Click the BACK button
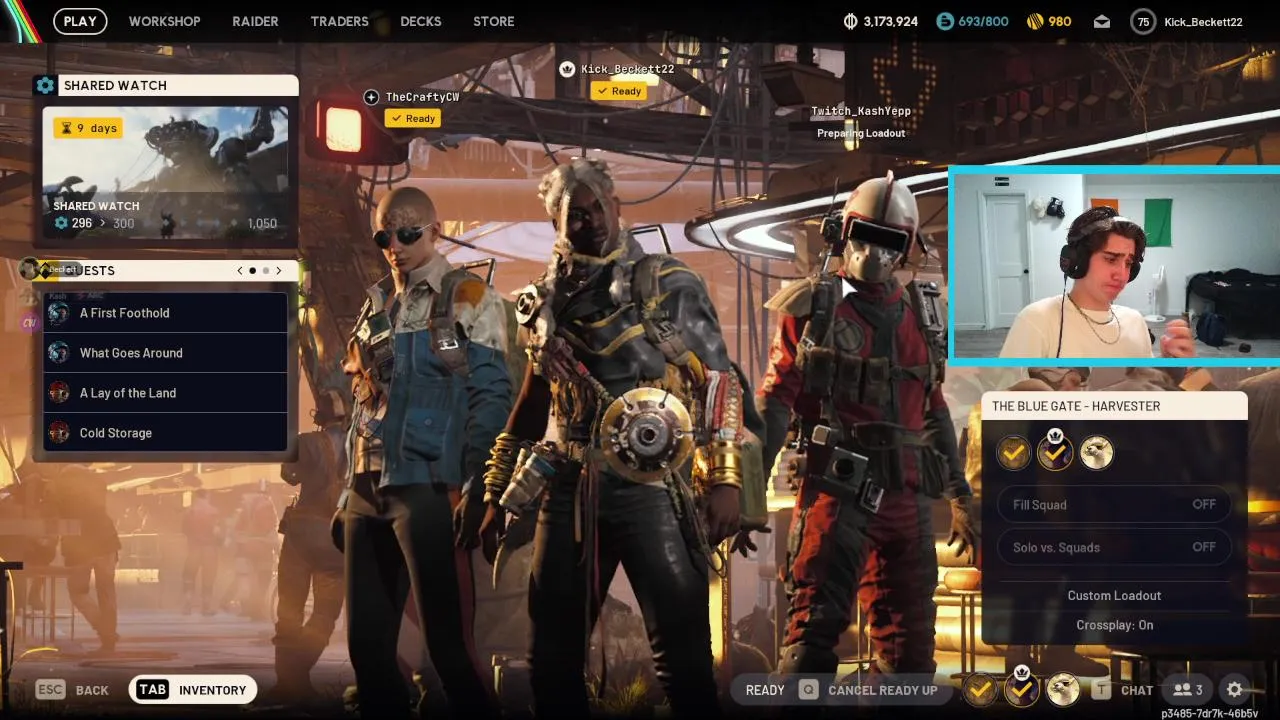1280x720 pixels. 92,690
